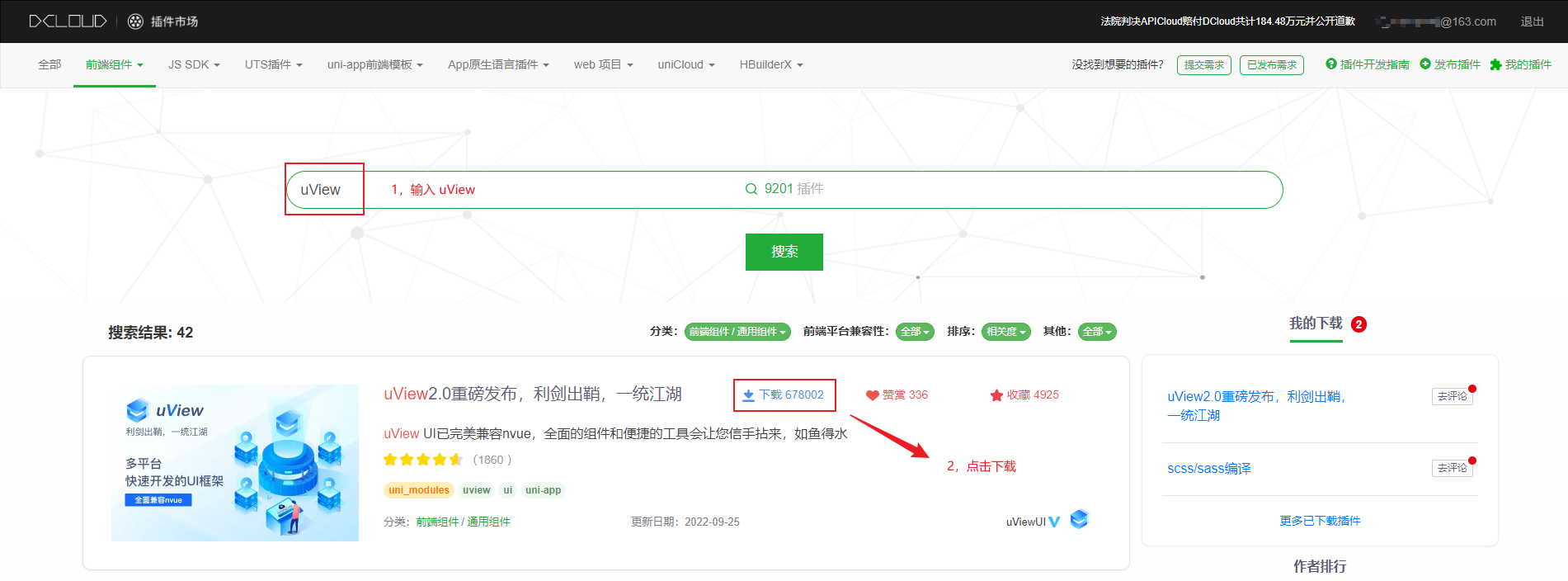Click the DCloud logo
The image size is (1568, 581).
point(68,21)
